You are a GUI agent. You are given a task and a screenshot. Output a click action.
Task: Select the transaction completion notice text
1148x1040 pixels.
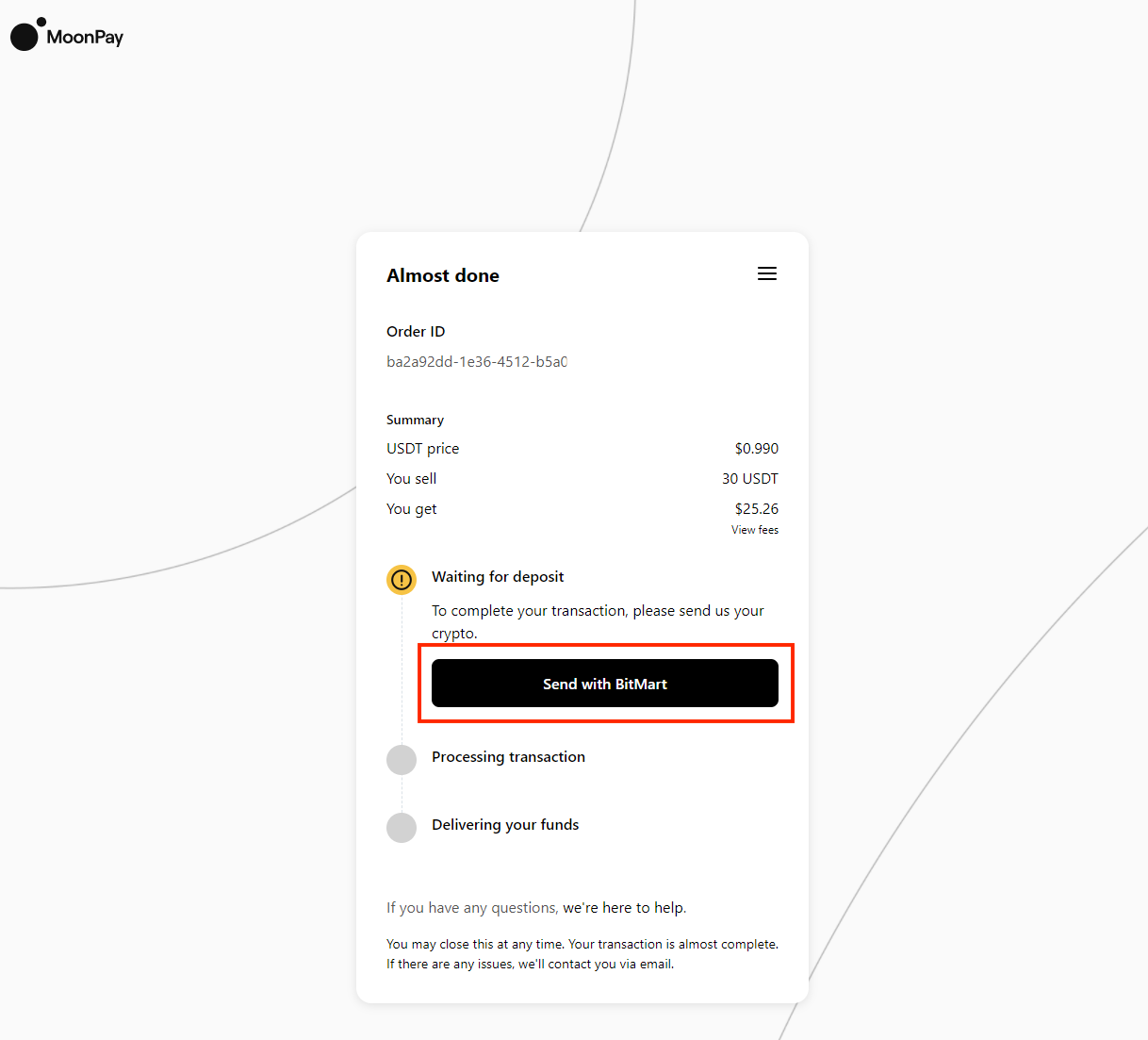coord(582,953)
